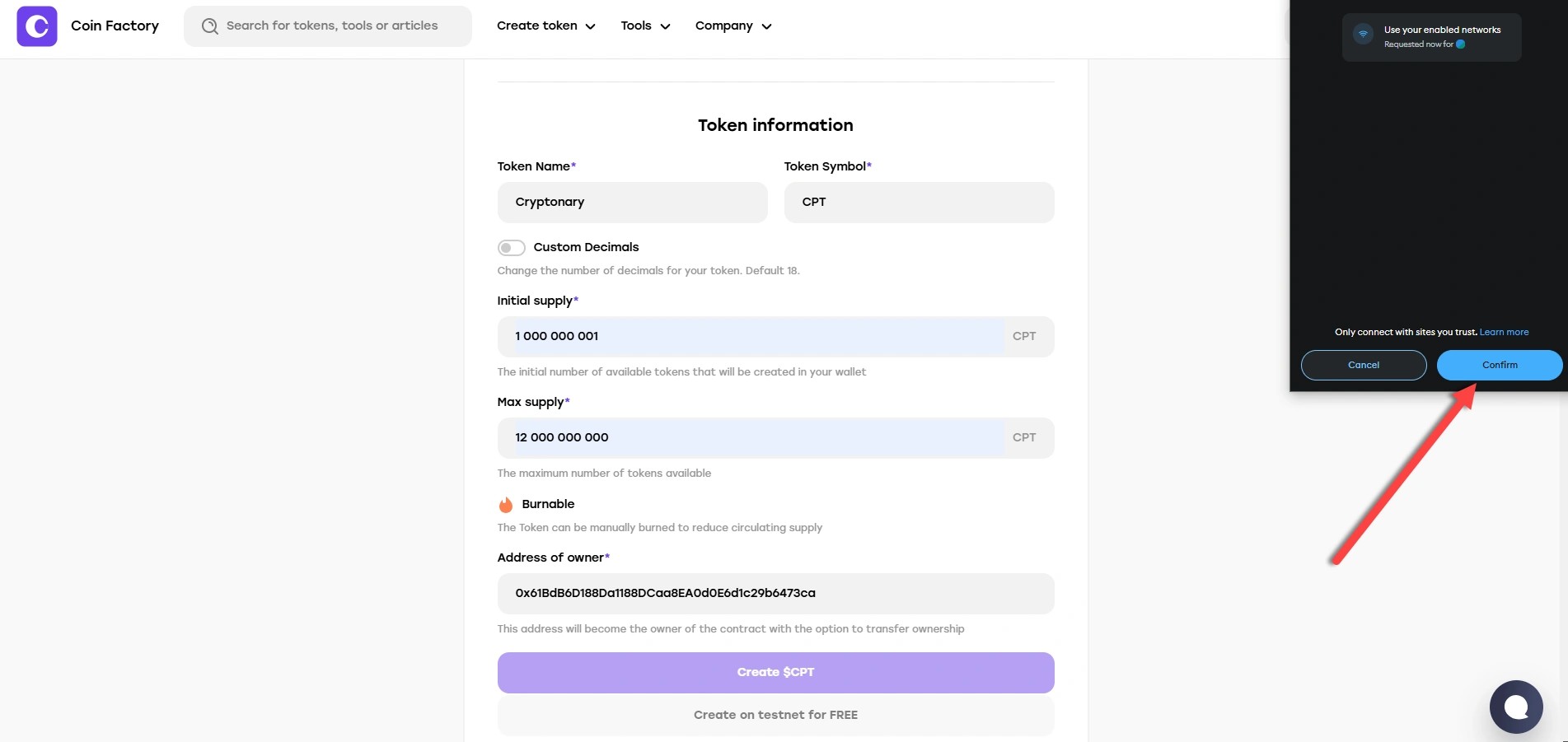Click the network icon in the wallet popup

click(x=1361, y=36)
